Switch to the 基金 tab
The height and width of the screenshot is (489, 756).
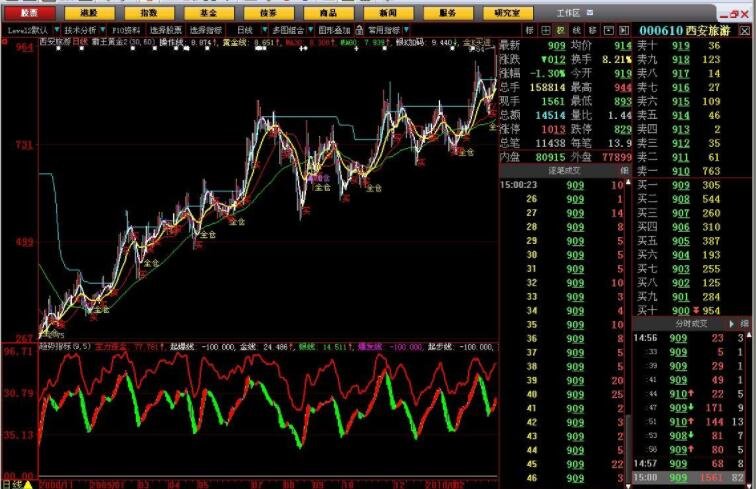209,13
